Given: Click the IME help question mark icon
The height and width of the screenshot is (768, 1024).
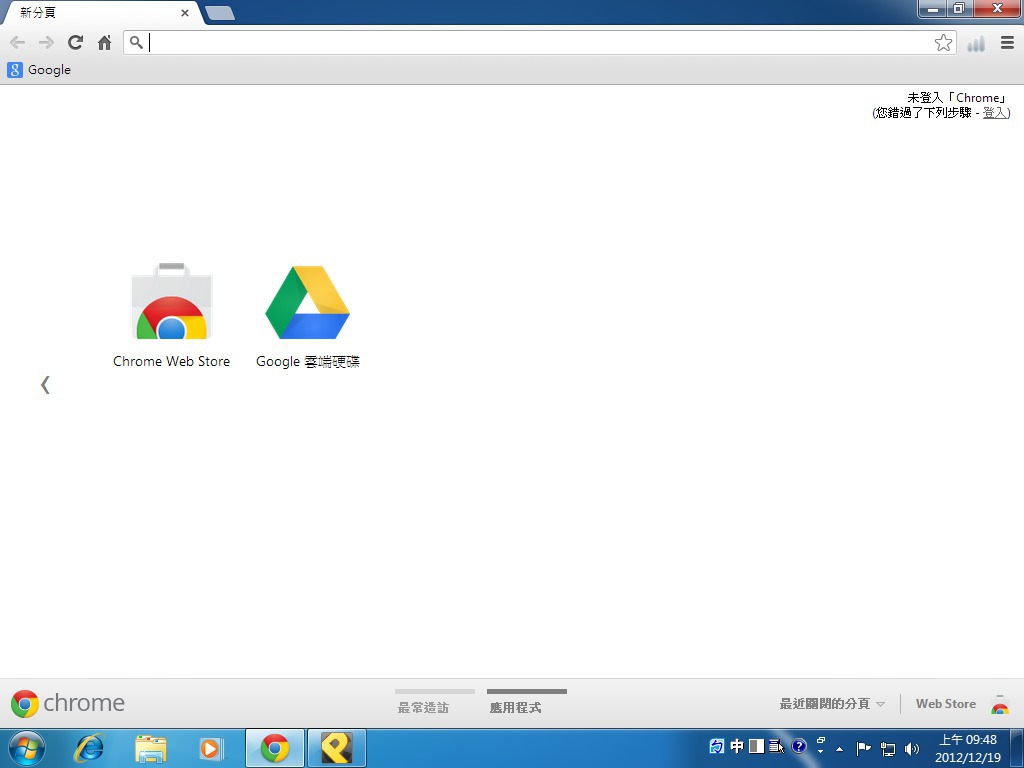Looking at the screenshot, I should pos(799,746).
